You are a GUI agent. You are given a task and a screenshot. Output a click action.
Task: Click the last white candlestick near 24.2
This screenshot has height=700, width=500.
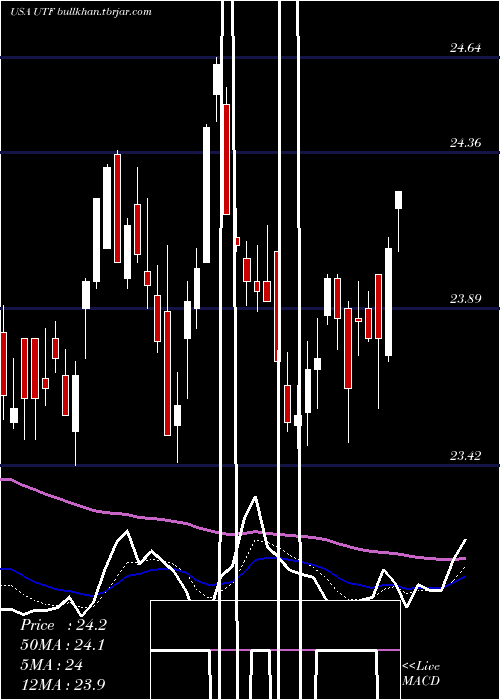(x=398, y=200)
